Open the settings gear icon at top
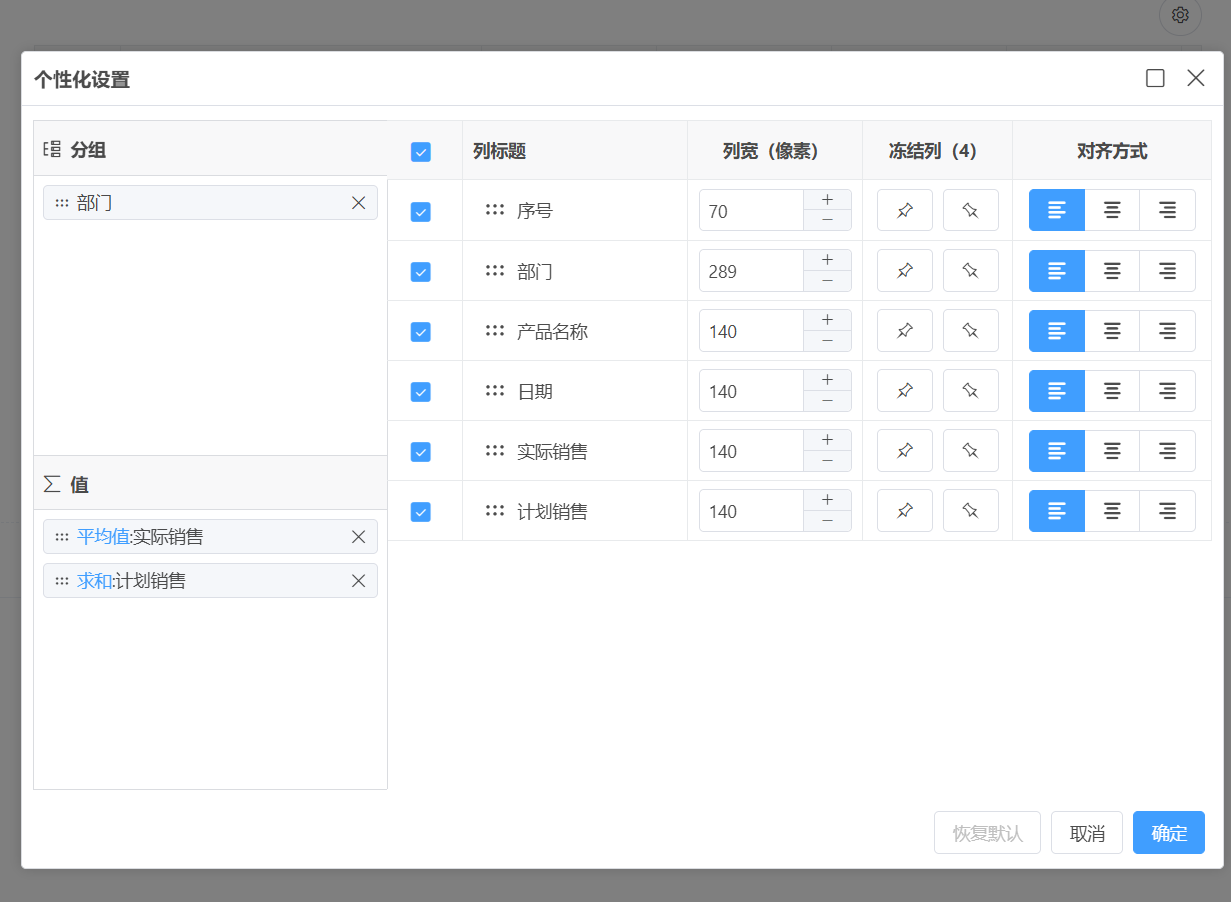 pyautogui.click(x=1180, y=15)
